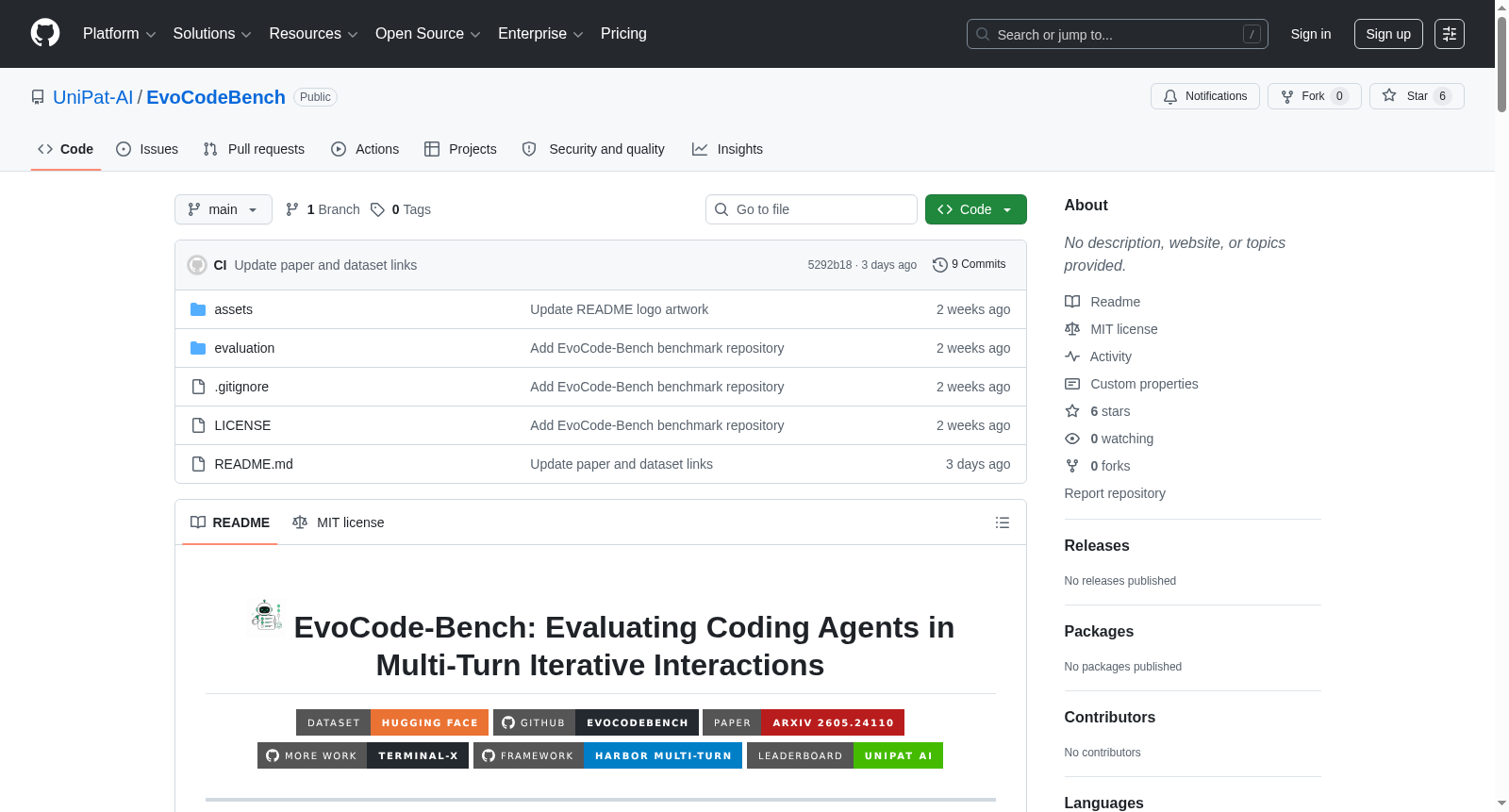Open the main branch selector dropdown
The width and height of the screenshot is (1509, 812).
pyautogui.click(x=224, y=209)
